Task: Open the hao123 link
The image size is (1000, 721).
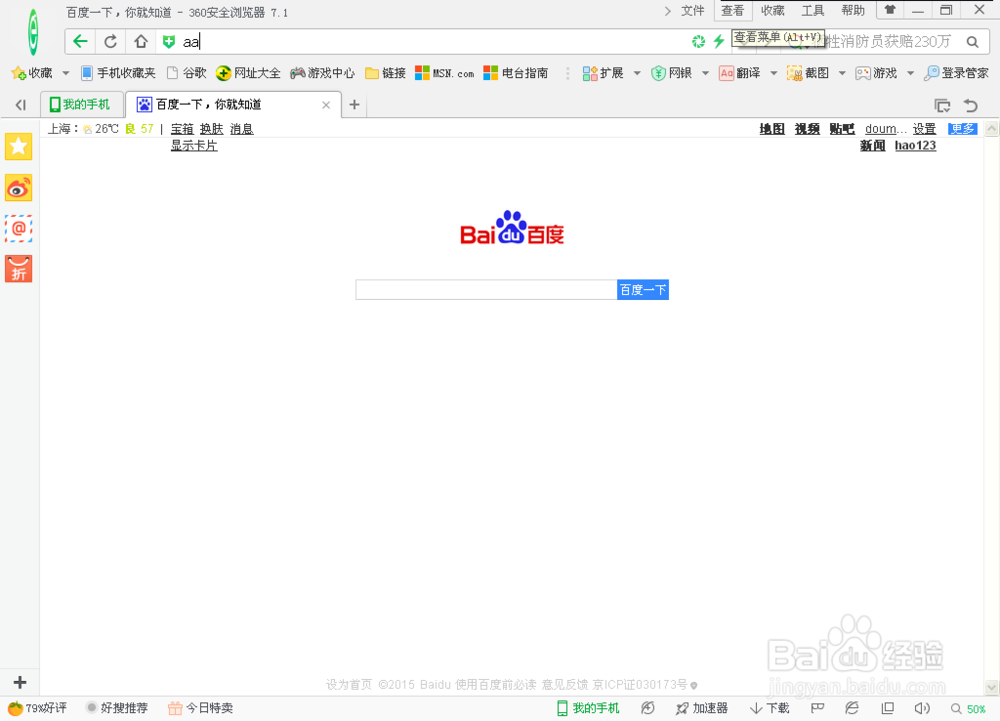Action: [x=915, y=146]
